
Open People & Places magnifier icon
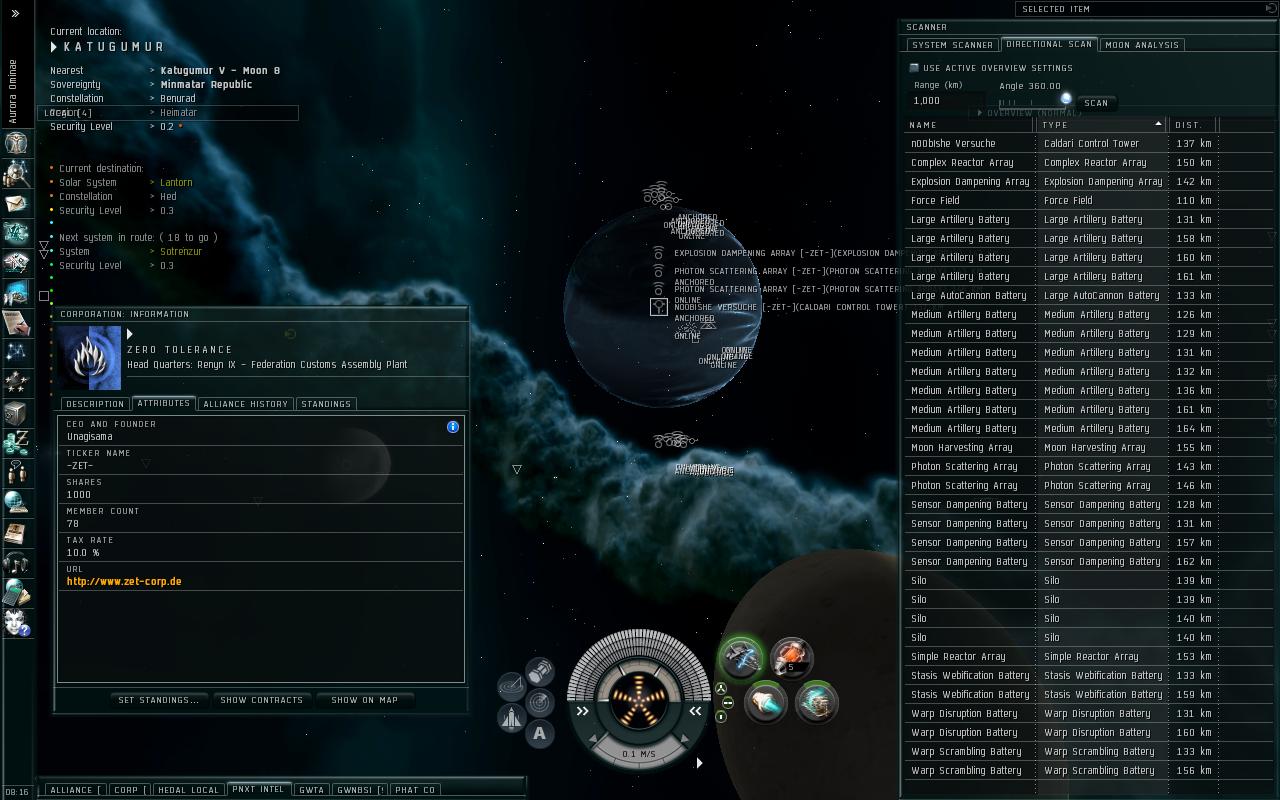tap(16, 172)
